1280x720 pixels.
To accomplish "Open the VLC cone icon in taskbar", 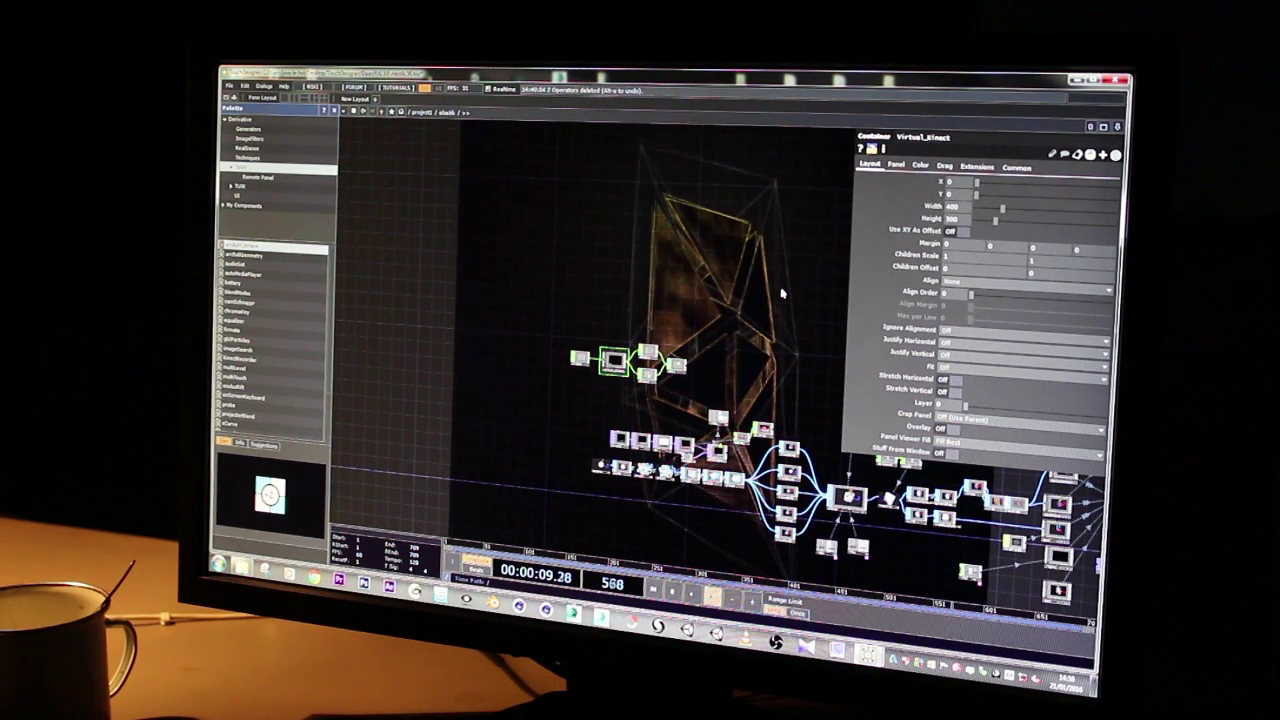I will pos(746,636).
